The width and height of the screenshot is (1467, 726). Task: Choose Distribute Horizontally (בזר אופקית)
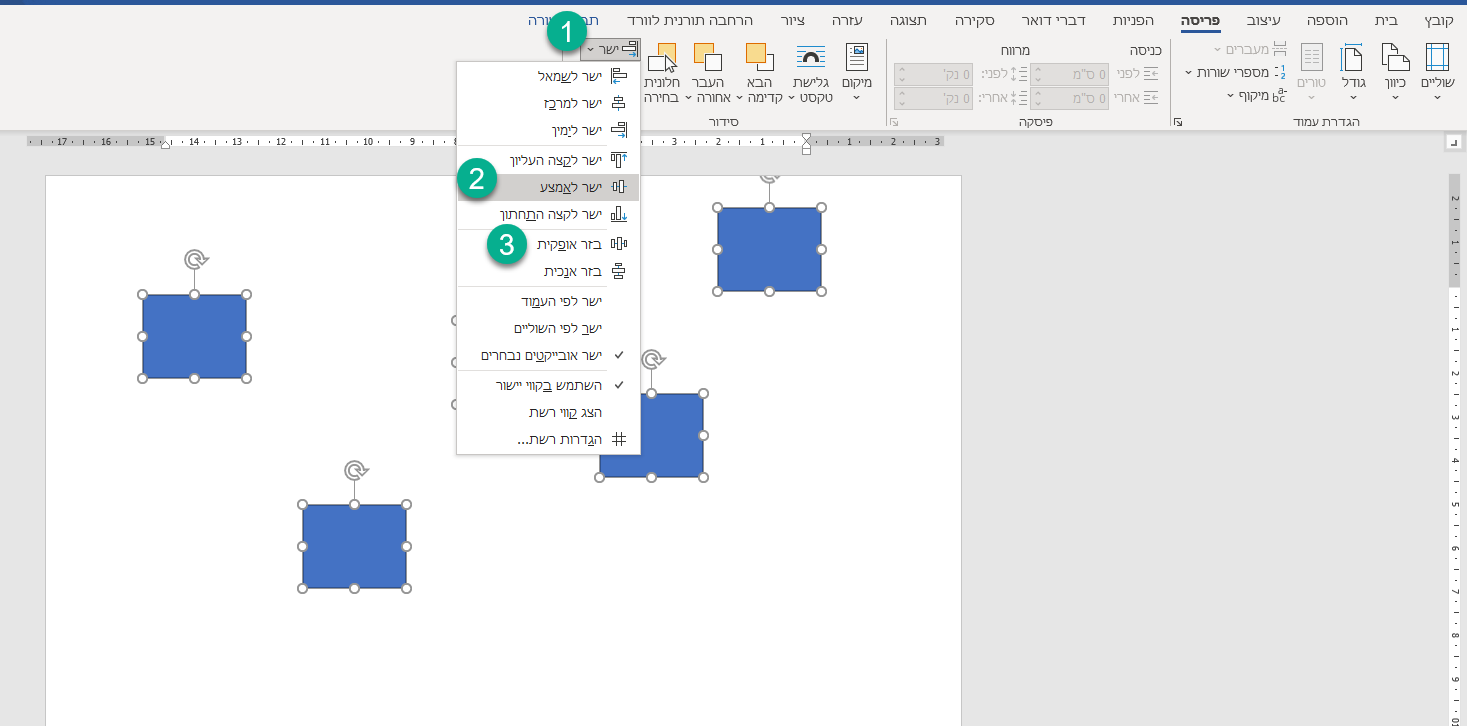tap(548, 244)
